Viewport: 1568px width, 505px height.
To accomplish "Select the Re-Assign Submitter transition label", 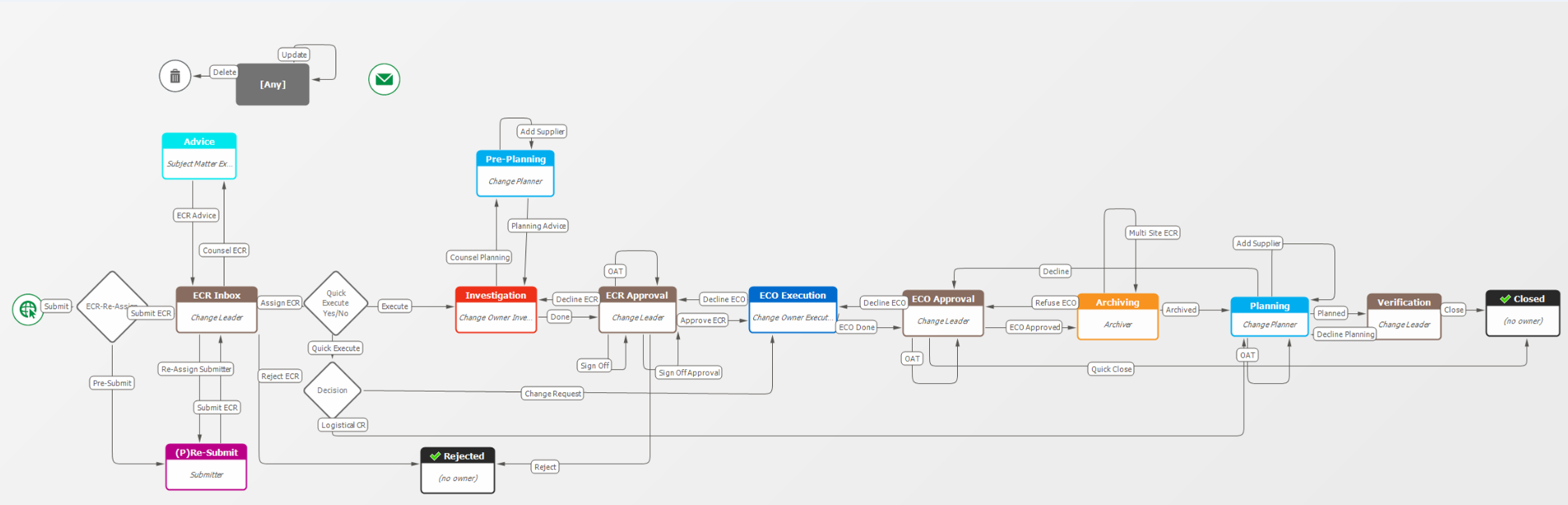I will [196, 369].
